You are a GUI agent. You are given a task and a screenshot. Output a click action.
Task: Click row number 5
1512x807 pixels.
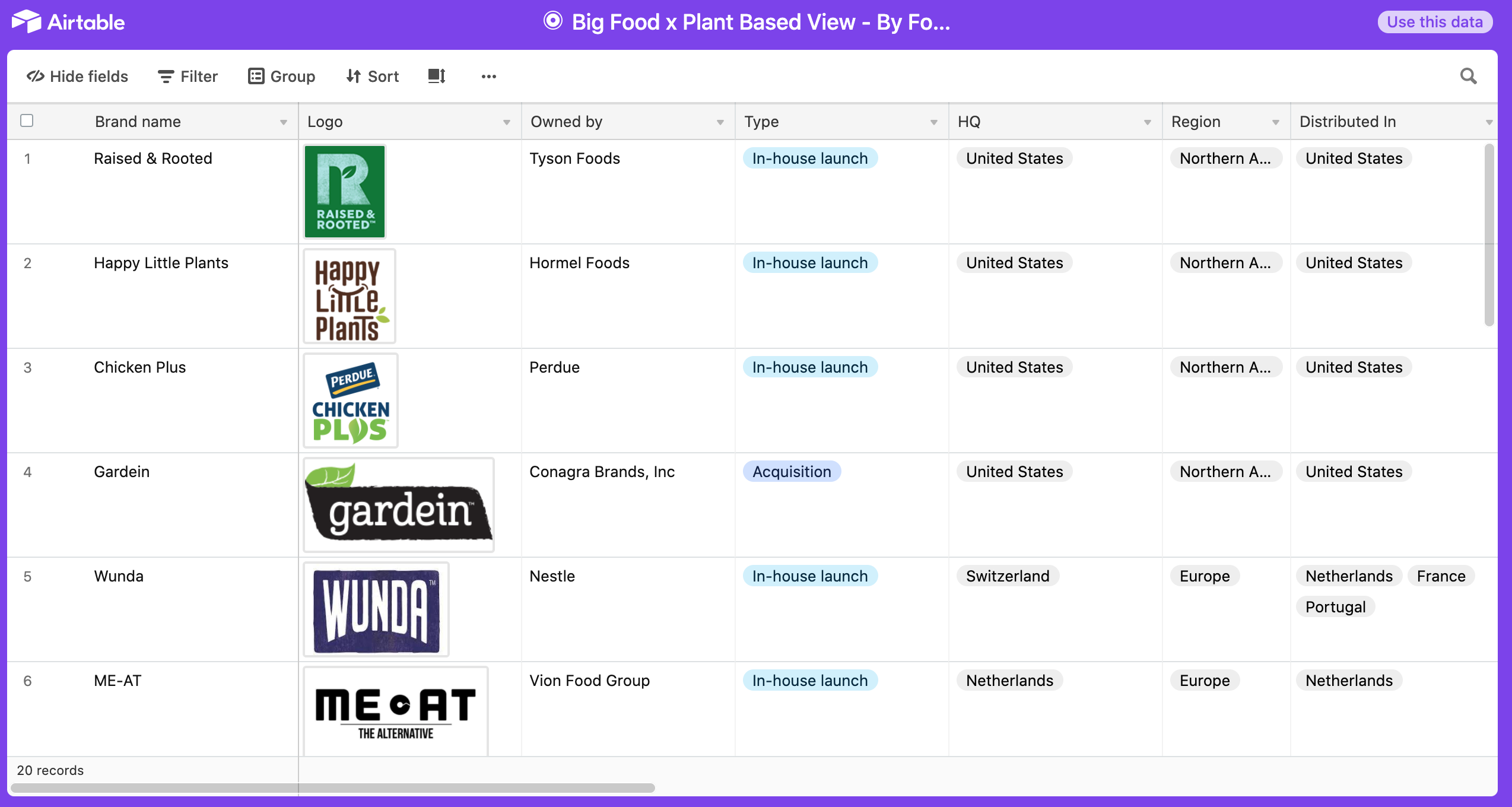(27, 576)
